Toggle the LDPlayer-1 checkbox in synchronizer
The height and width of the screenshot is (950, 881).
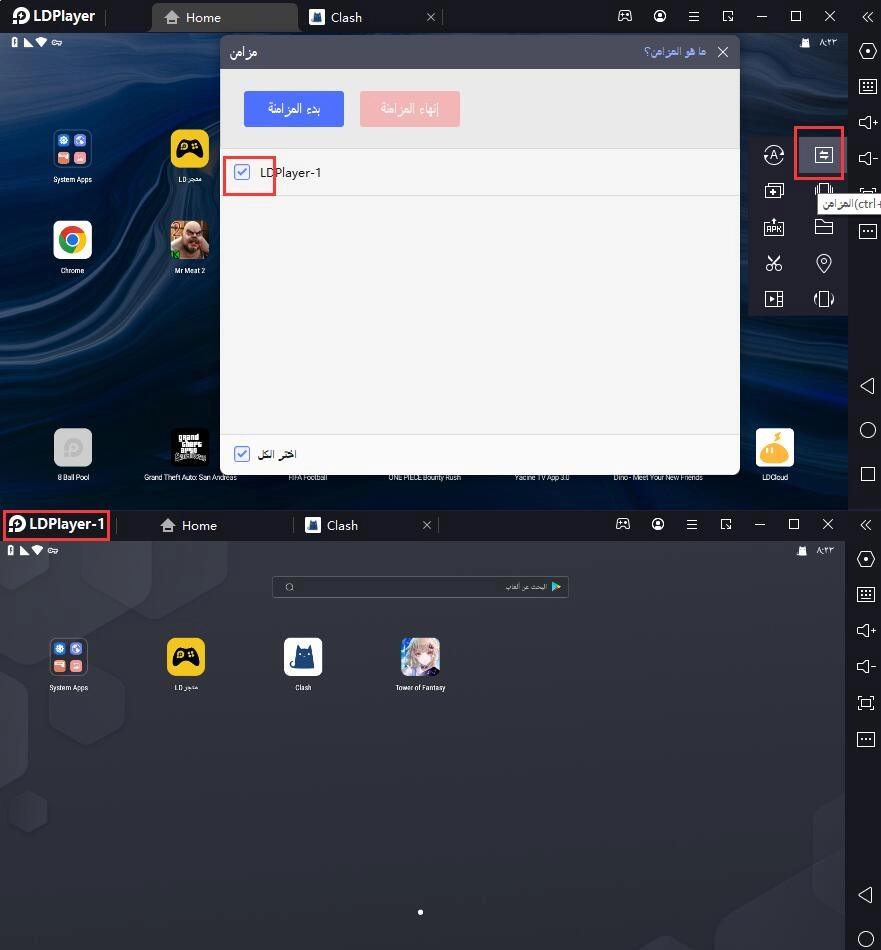[242, 172]
